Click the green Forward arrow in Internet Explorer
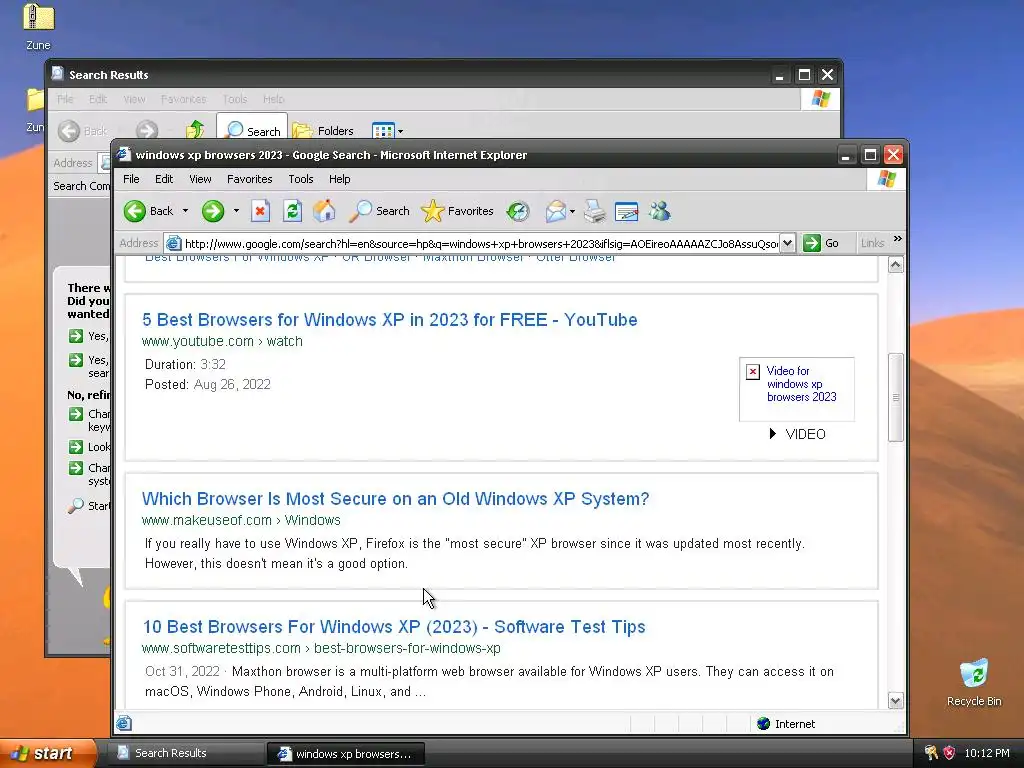 (x=213, y=211)
